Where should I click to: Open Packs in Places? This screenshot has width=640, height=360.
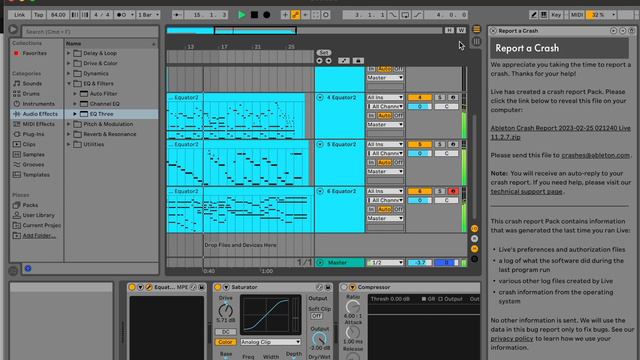pos(30,205)
